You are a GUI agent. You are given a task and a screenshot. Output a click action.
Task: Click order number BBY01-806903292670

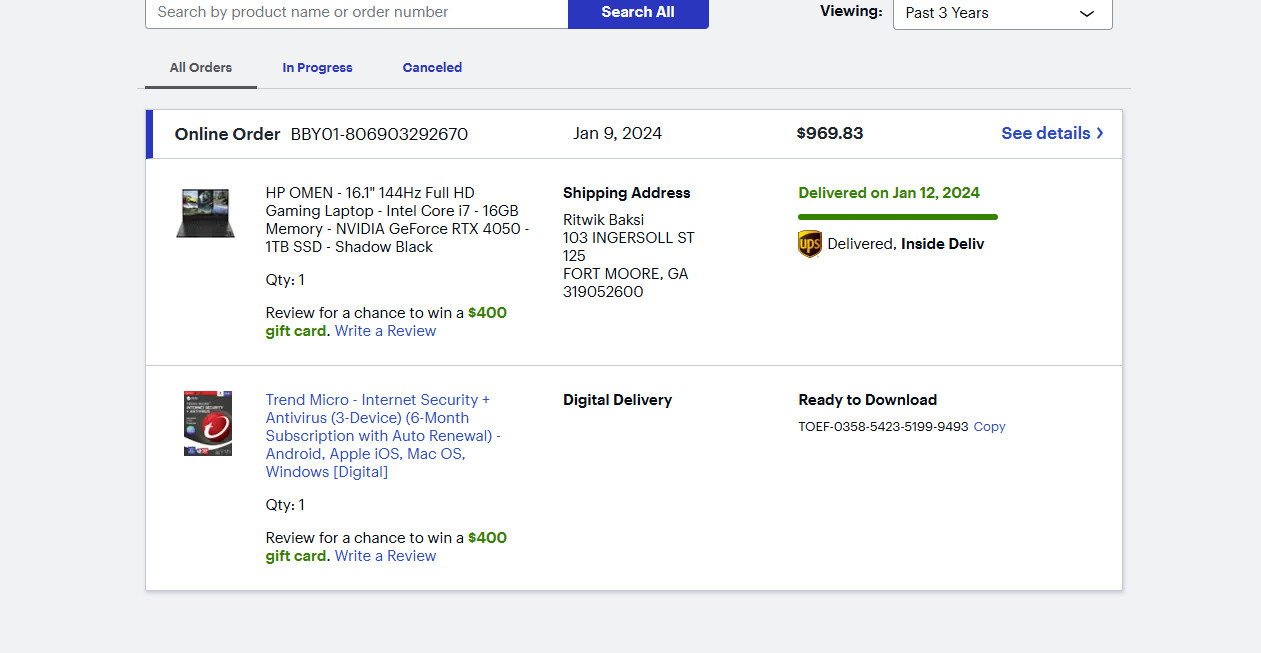coord(379,134)
